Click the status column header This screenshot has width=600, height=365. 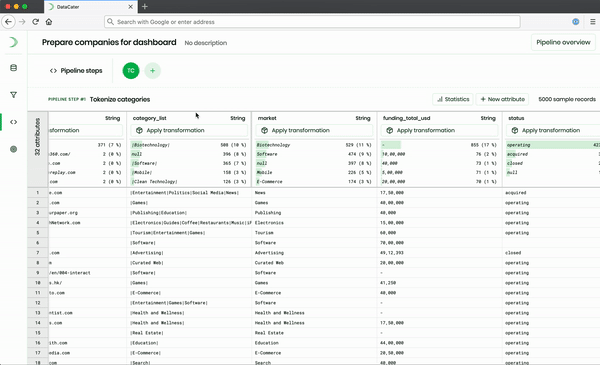tap(516, 118)
